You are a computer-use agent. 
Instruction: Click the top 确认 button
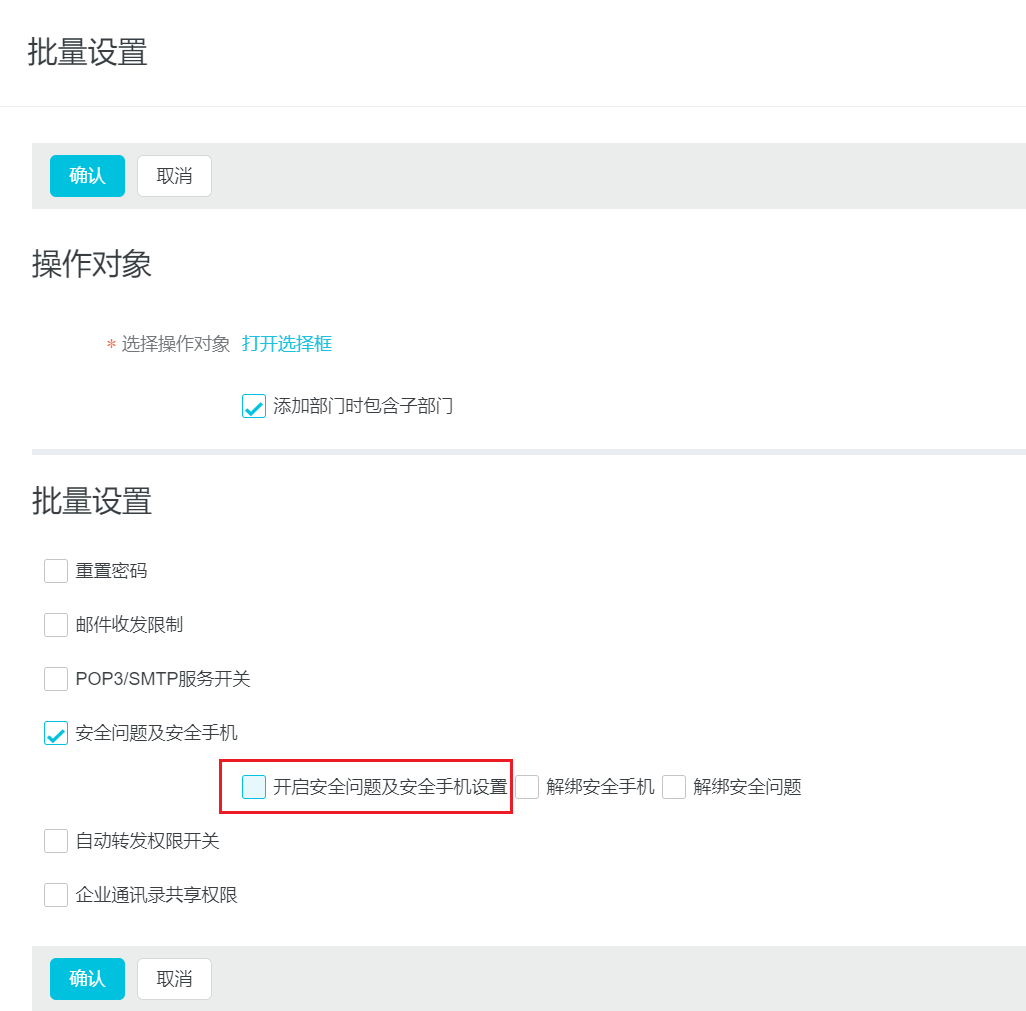(x=87, y=176)
